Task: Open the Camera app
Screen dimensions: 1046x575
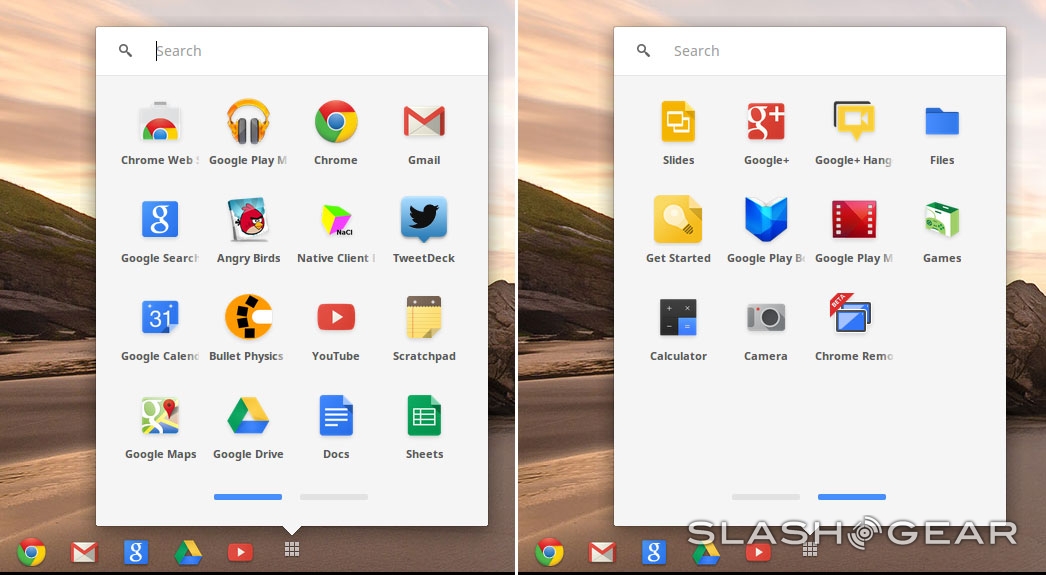Action: [766, 319]
